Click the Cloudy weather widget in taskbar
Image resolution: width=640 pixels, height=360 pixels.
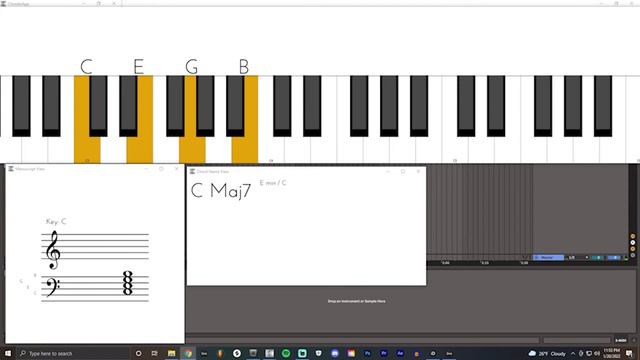(547, 353)
